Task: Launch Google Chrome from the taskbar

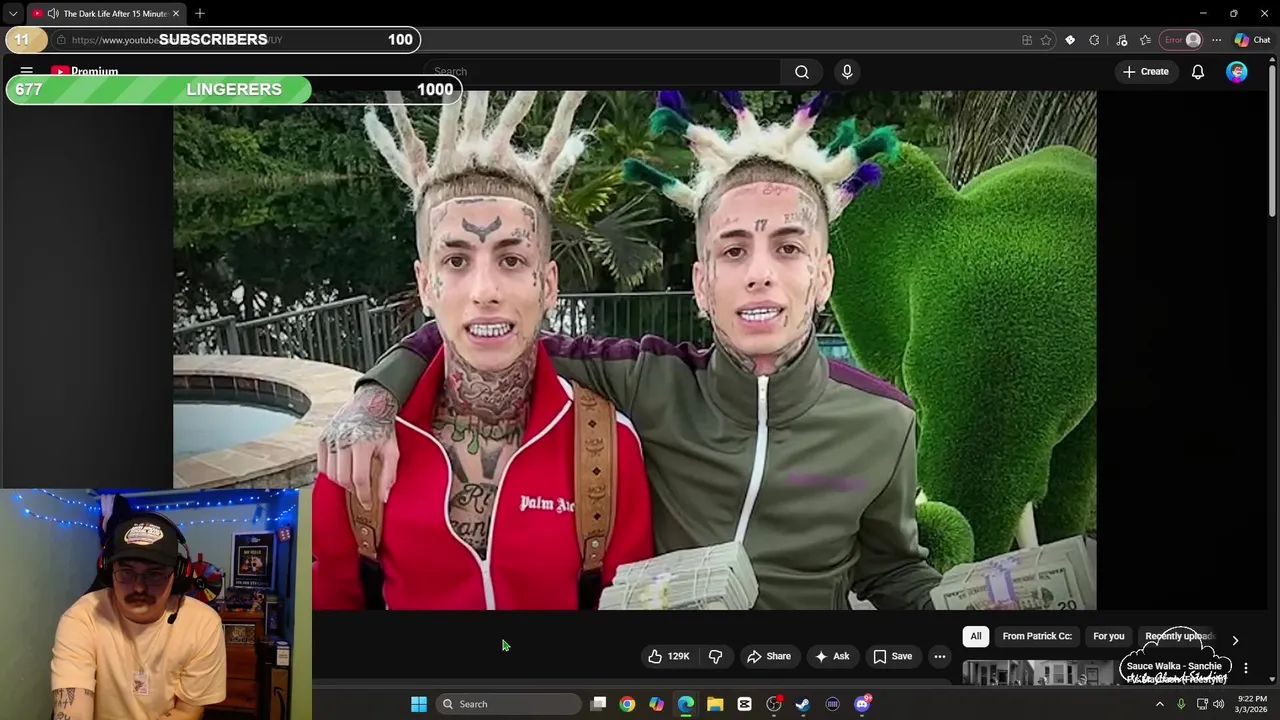Action: point(627,704)
